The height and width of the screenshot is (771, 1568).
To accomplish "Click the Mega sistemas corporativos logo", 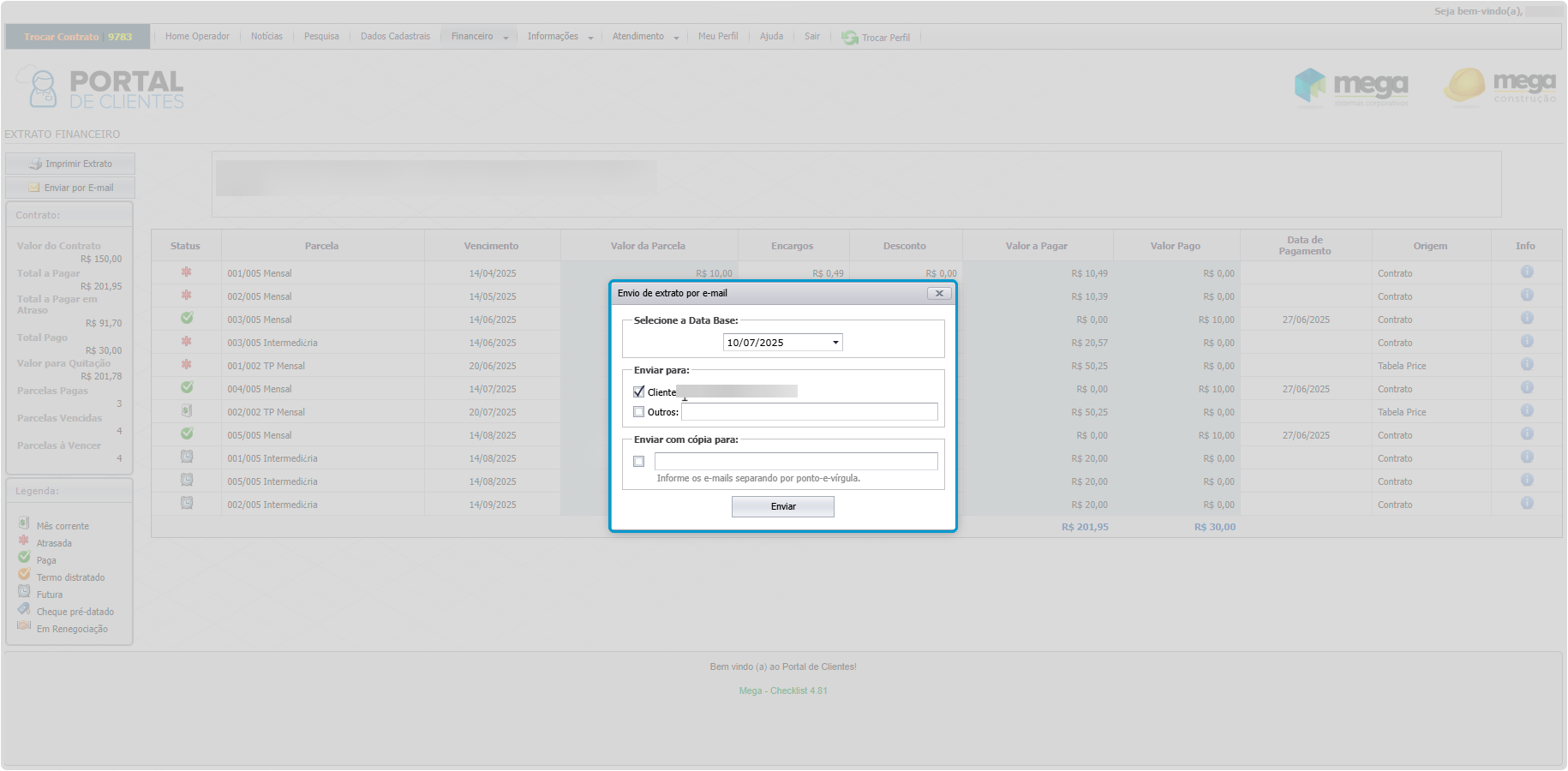I will 1350,87.
